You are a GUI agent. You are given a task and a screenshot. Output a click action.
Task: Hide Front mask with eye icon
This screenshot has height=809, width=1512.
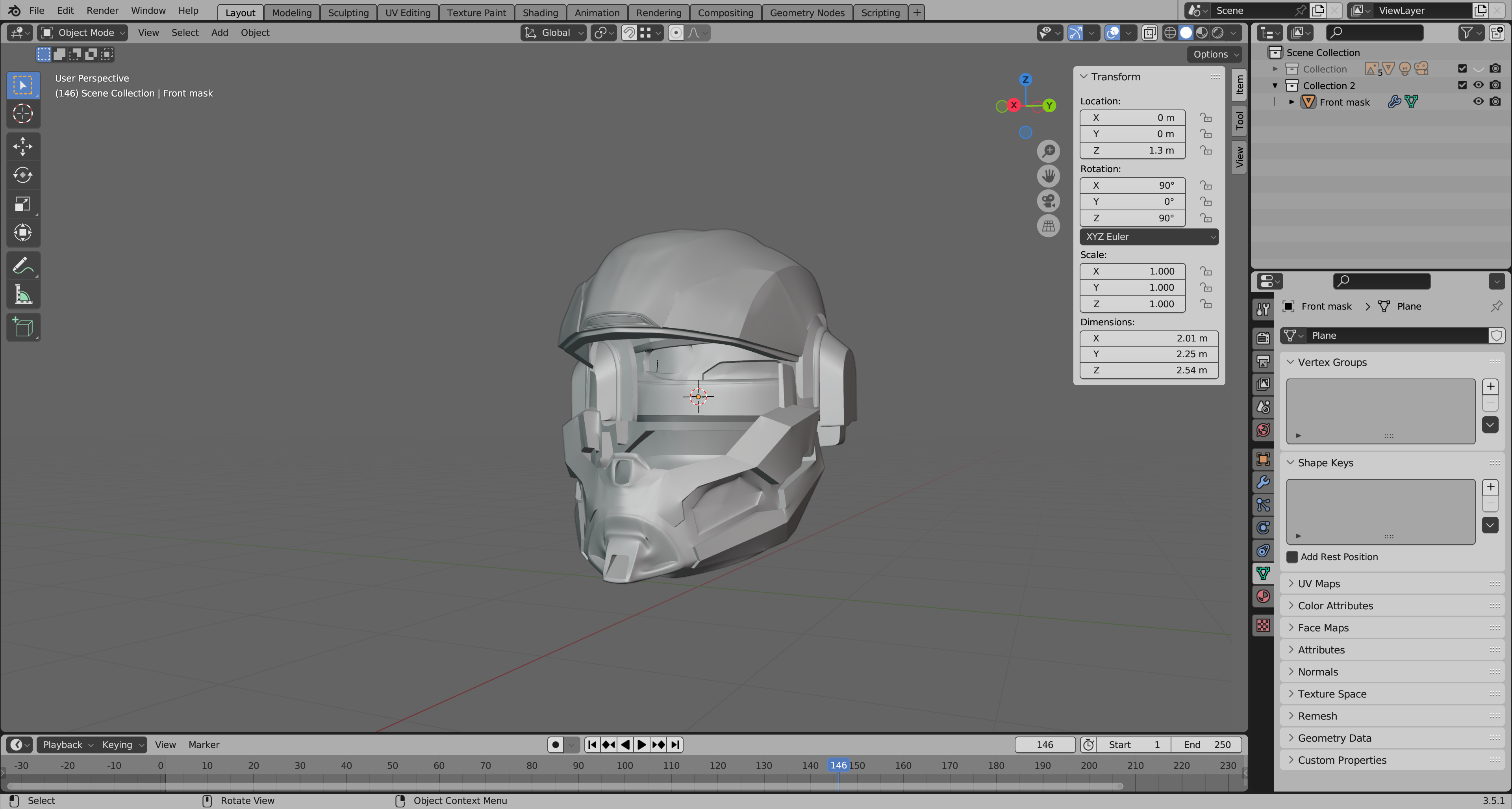(1478, 102)
